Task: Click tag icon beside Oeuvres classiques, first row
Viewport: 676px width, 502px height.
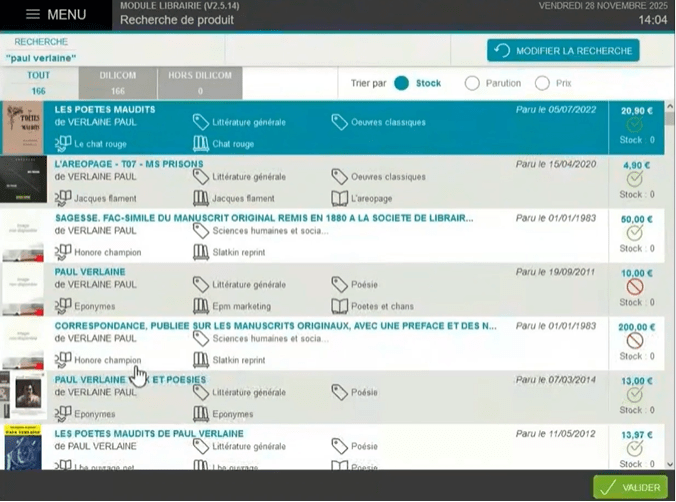Action: click(x=340, y=122)
